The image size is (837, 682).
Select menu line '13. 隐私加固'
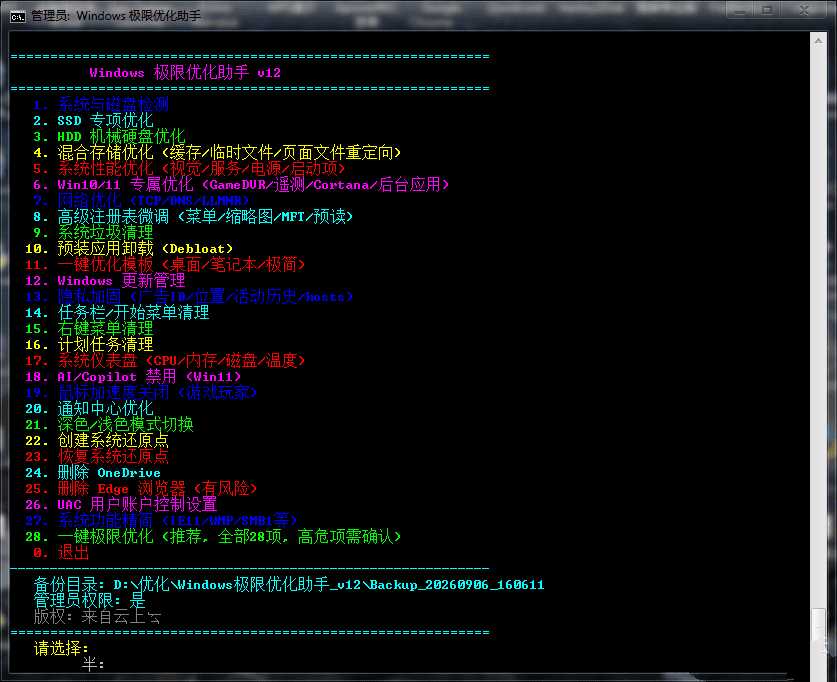coord(189,297)
